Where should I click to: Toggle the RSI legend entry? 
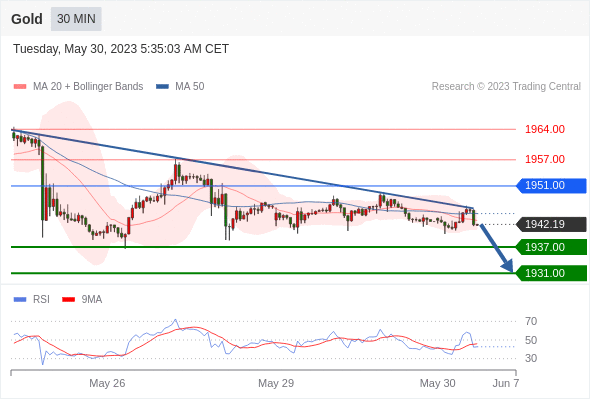coord(32,300)
